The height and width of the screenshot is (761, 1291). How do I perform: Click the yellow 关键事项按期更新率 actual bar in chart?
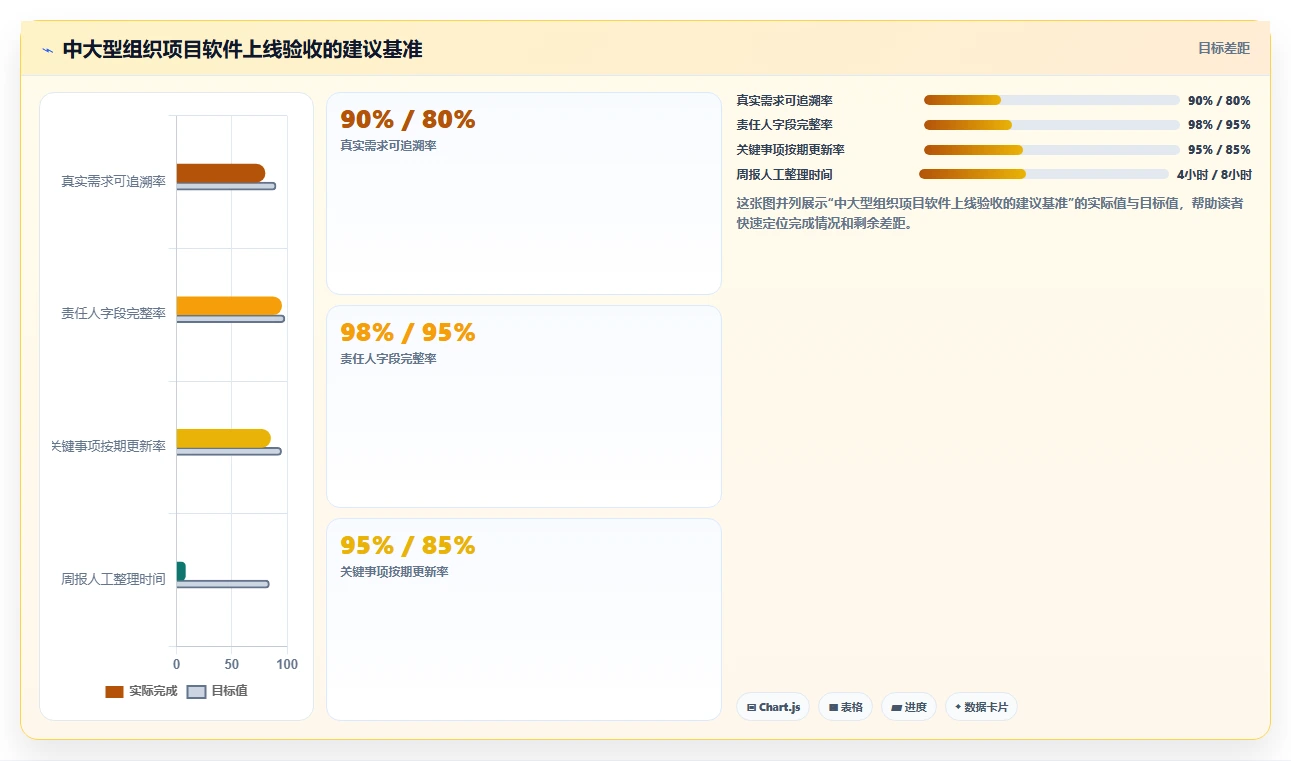click(x=224, y=438)
